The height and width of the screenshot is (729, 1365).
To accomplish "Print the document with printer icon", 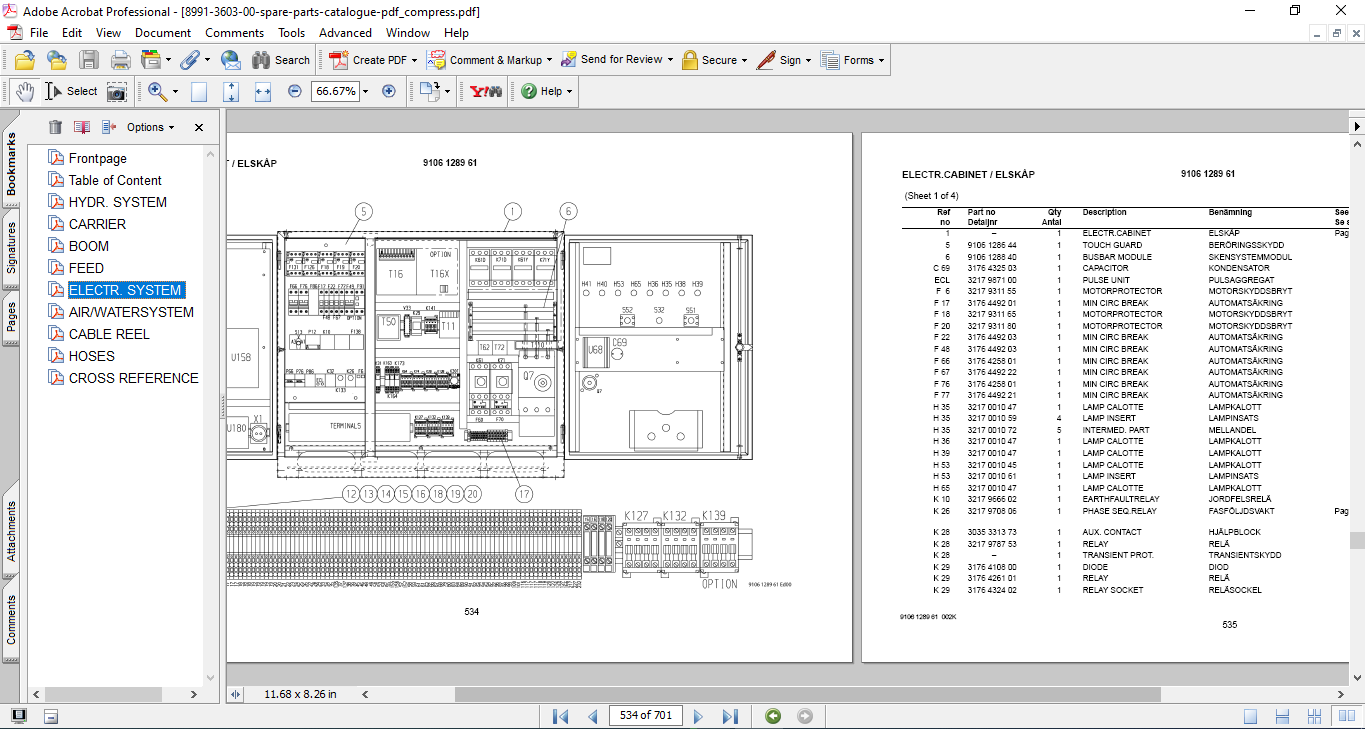I will tap(120, 60).
